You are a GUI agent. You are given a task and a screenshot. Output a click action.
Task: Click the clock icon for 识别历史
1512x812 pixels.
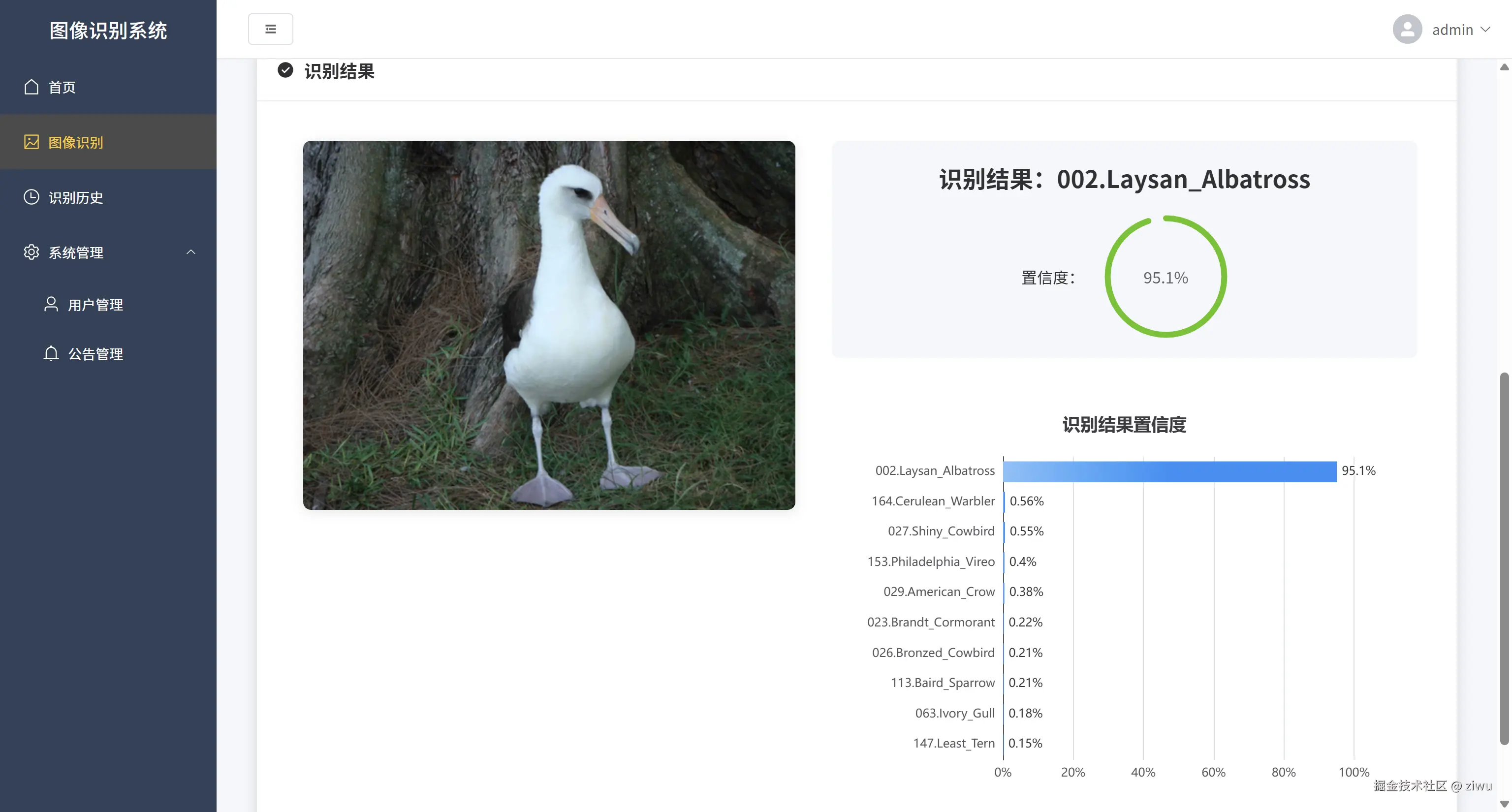[x=31, y=197]
